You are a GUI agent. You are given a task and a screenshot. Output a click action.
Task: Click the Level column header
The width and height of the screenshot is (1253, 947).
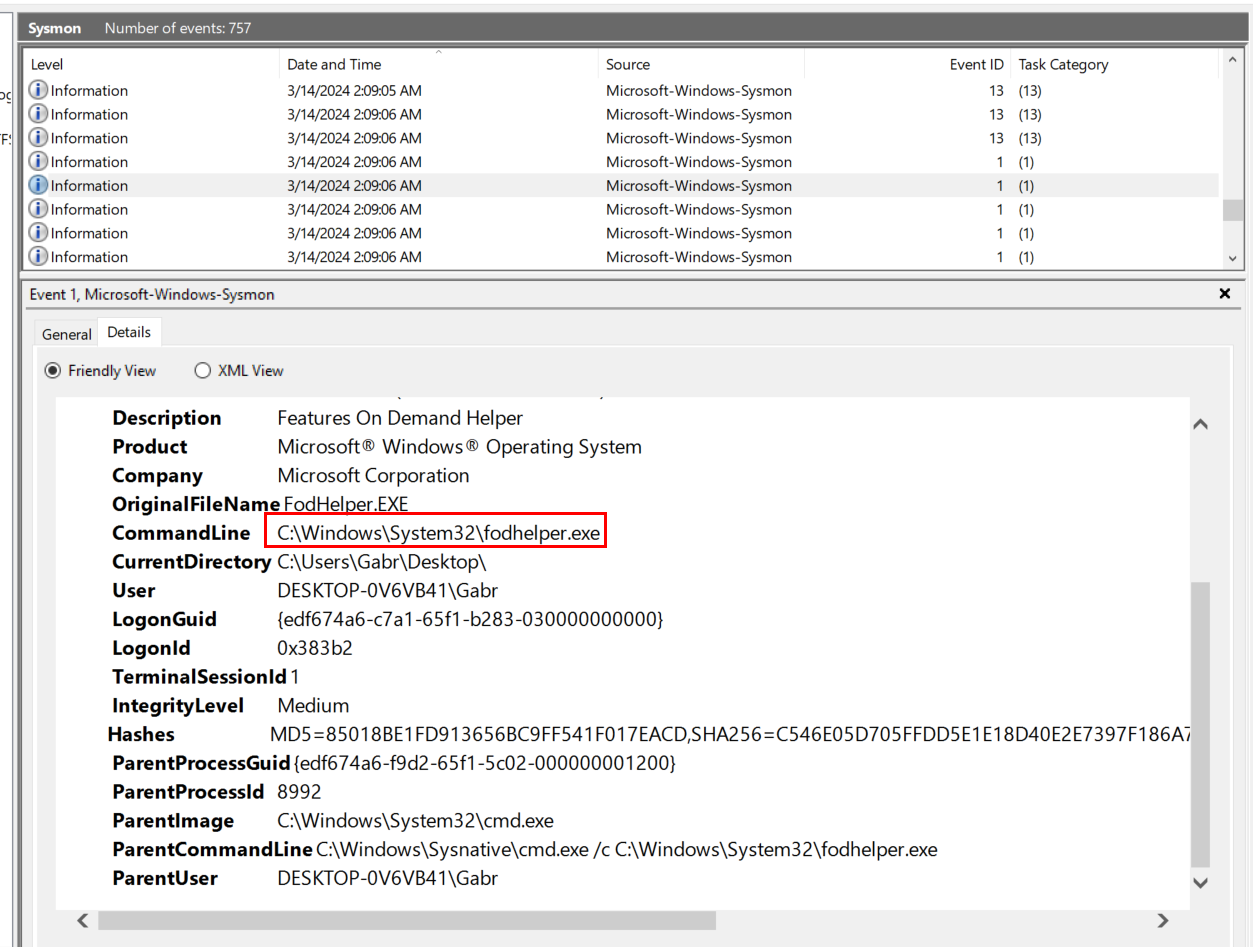click(x=47, y=65)
